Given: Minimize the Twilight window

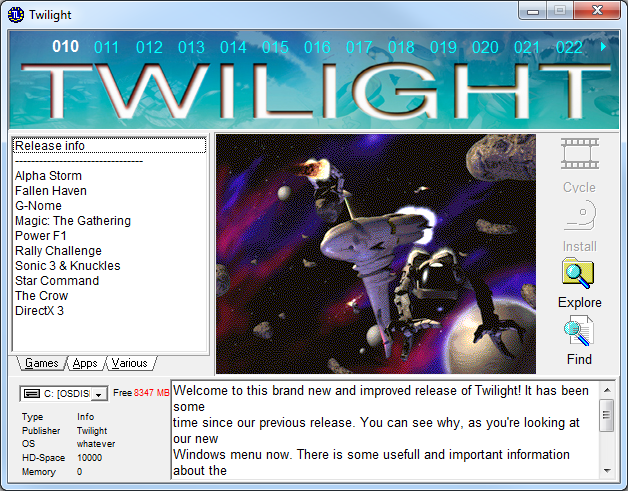Looking at the screenshot, I should click(533, 11).
